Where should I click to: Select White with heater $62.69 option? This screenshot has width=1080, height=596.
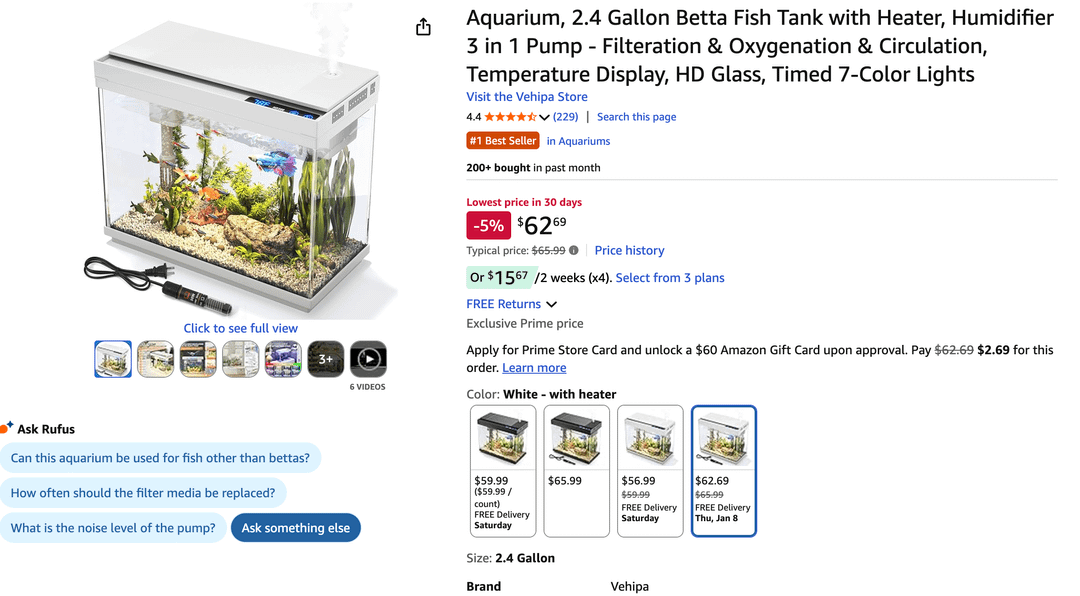coord(723,471)
